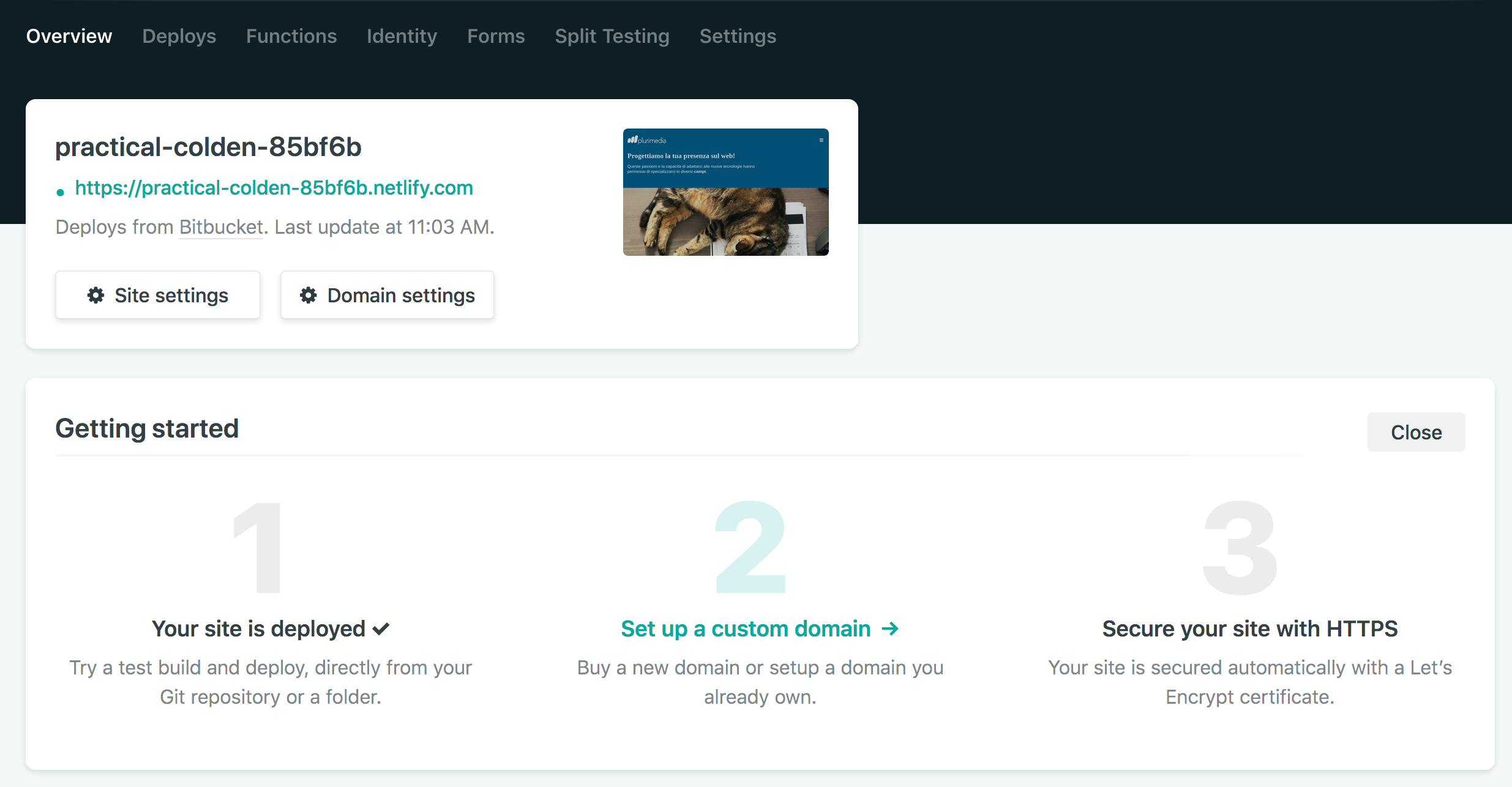Screen dimensions: 1512x787
Task: Go to the Identity tab
Action: (x=402, y=36)
